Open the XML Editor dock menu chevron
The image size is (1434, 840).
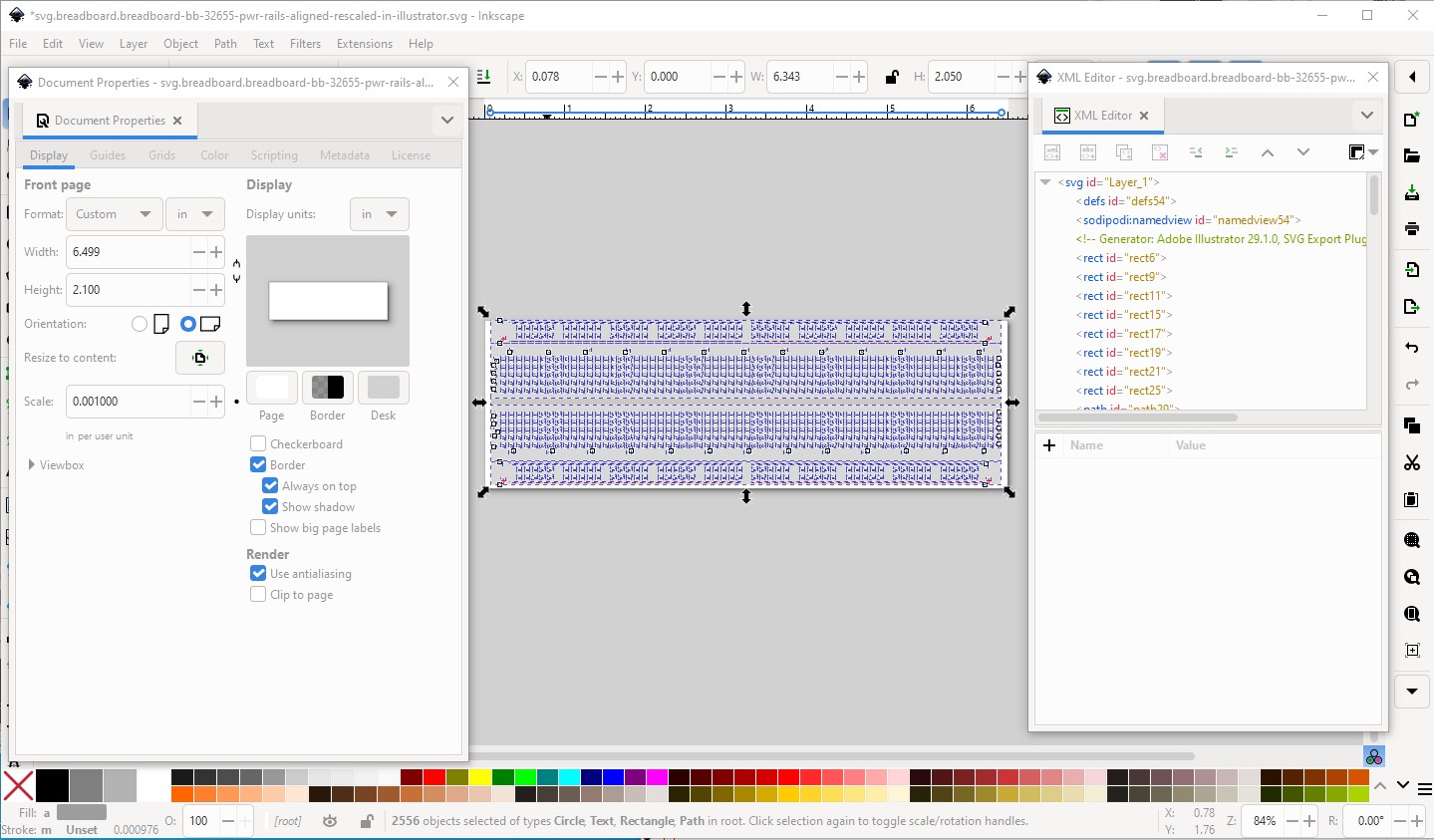(x=1367, y=115)
